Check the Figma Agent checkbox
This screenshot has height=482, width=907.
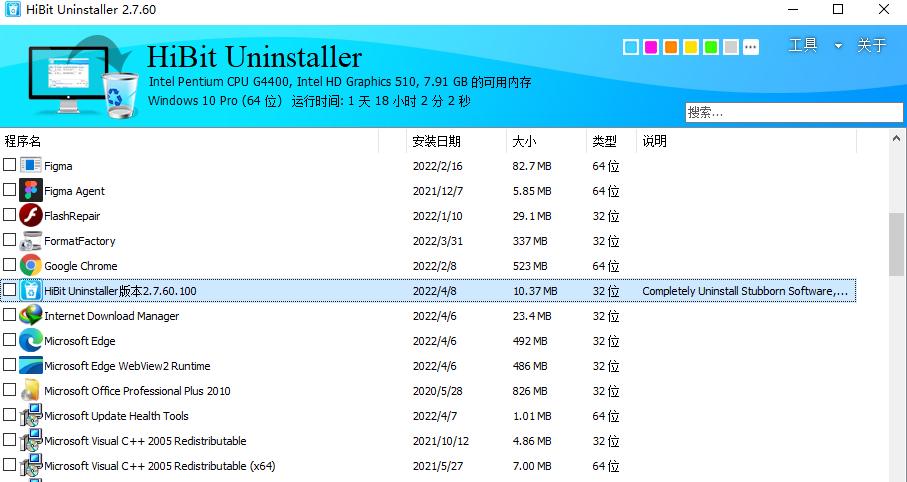[x=9, y=189]
